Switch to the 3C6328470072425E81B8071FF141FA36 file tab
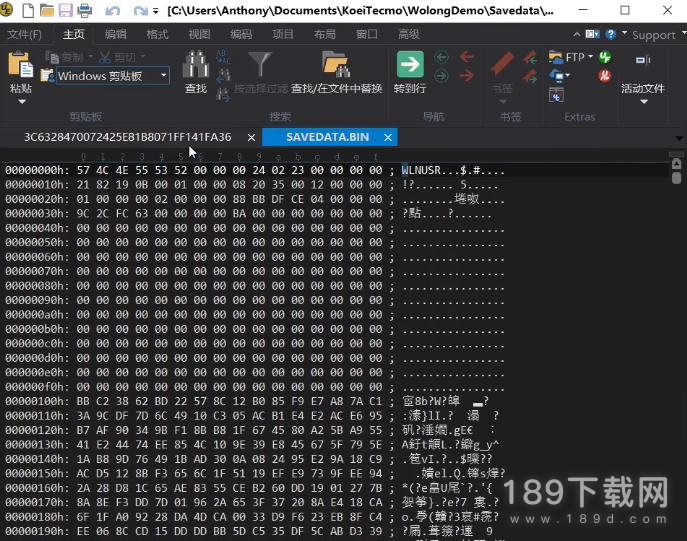687x541 pixels. coord(127,137)
